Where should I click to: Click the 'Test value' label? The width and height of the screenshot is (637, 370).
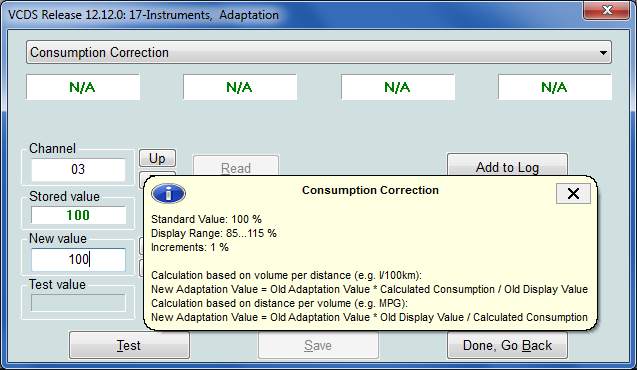coord(57,284)
